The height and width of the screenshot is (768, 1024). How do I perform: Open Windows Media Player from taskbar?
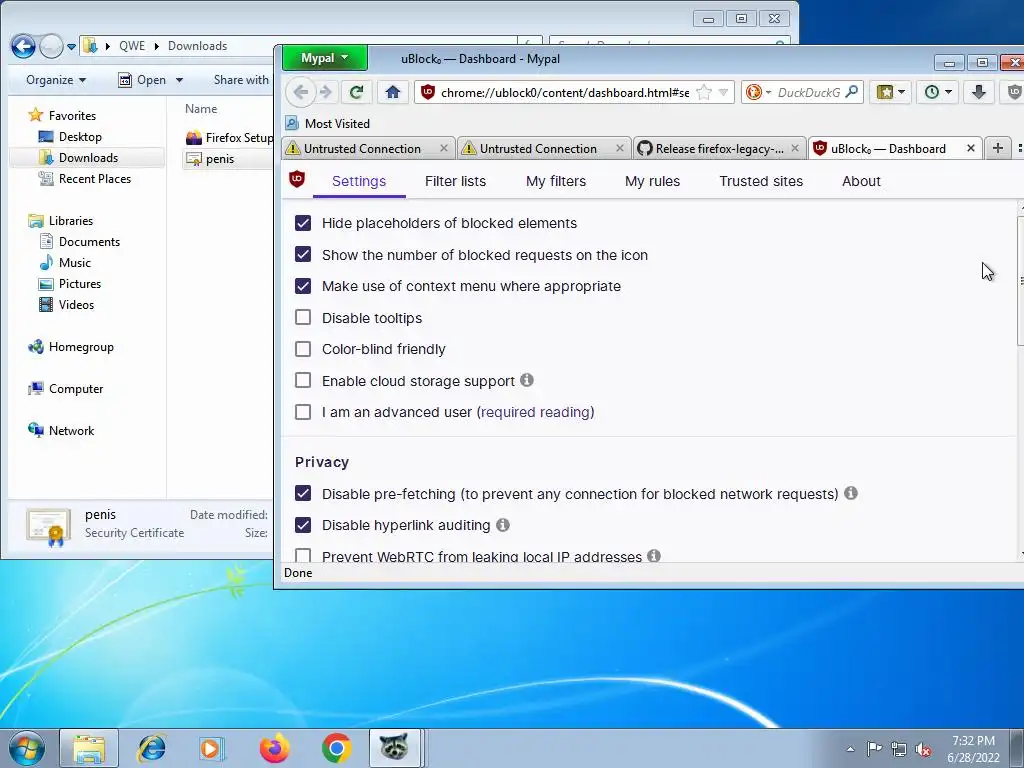(x=212, y=748)
